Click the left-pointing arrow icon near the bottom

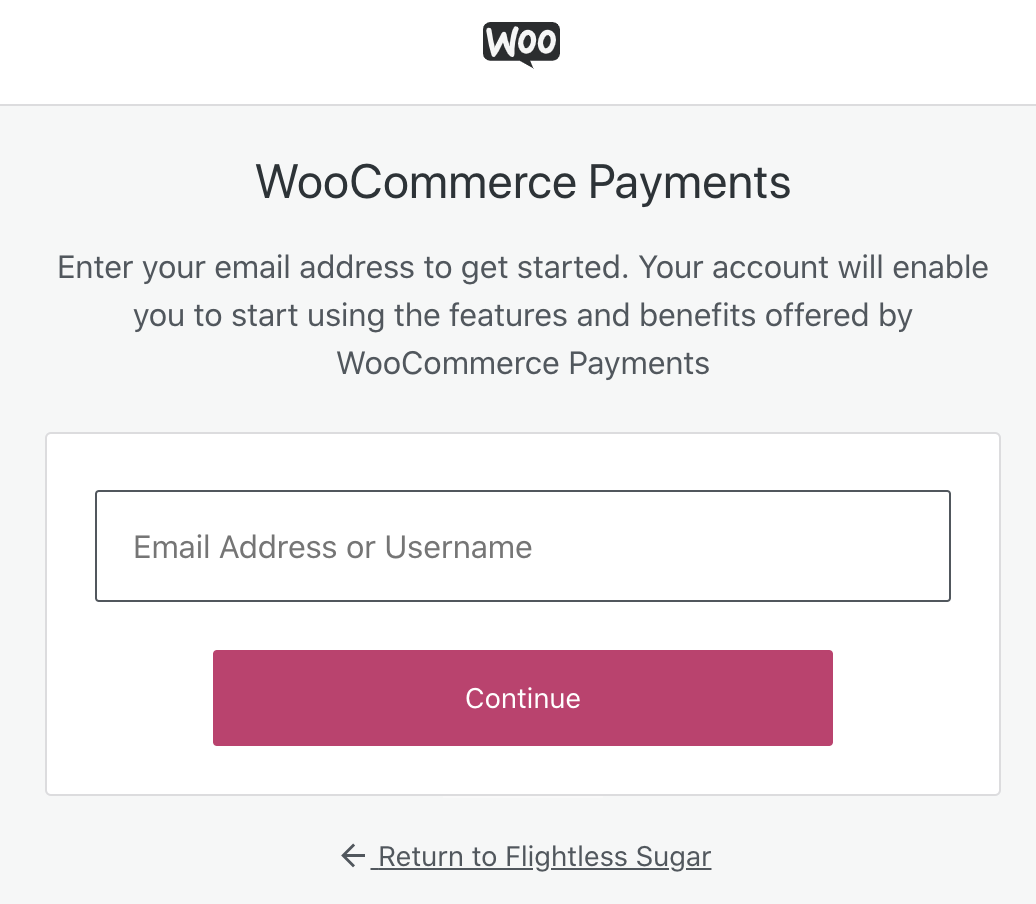coord(352,856)
